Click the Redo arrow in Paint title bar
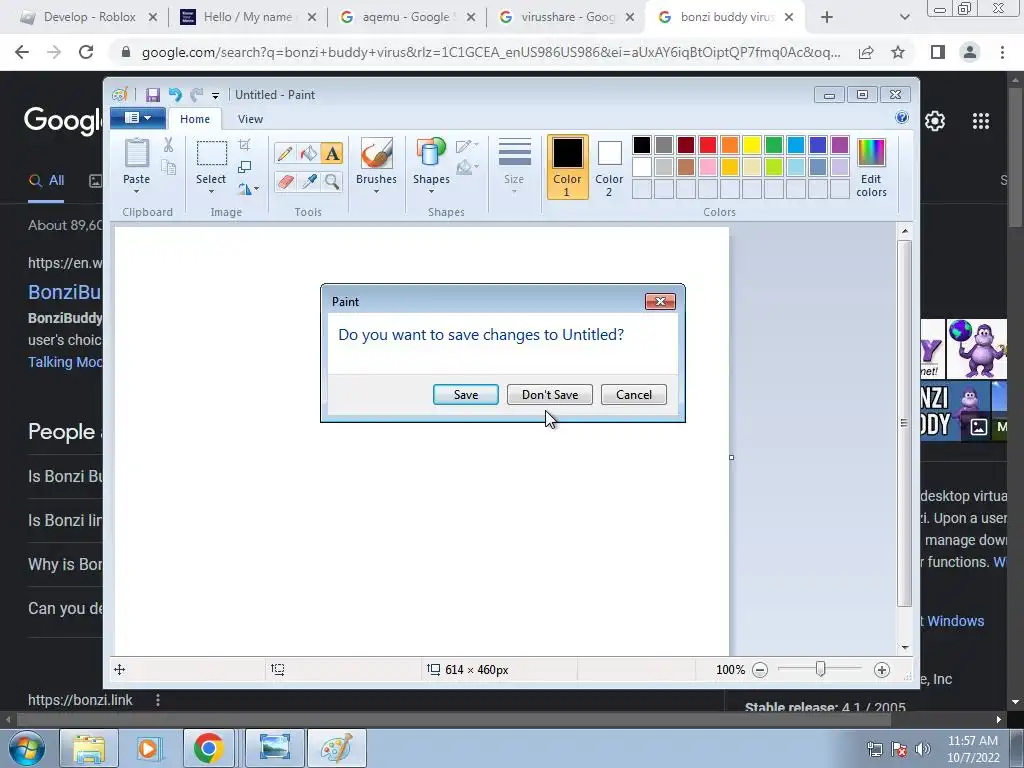This screenshot has width=1024, height=768. (196, 95)
